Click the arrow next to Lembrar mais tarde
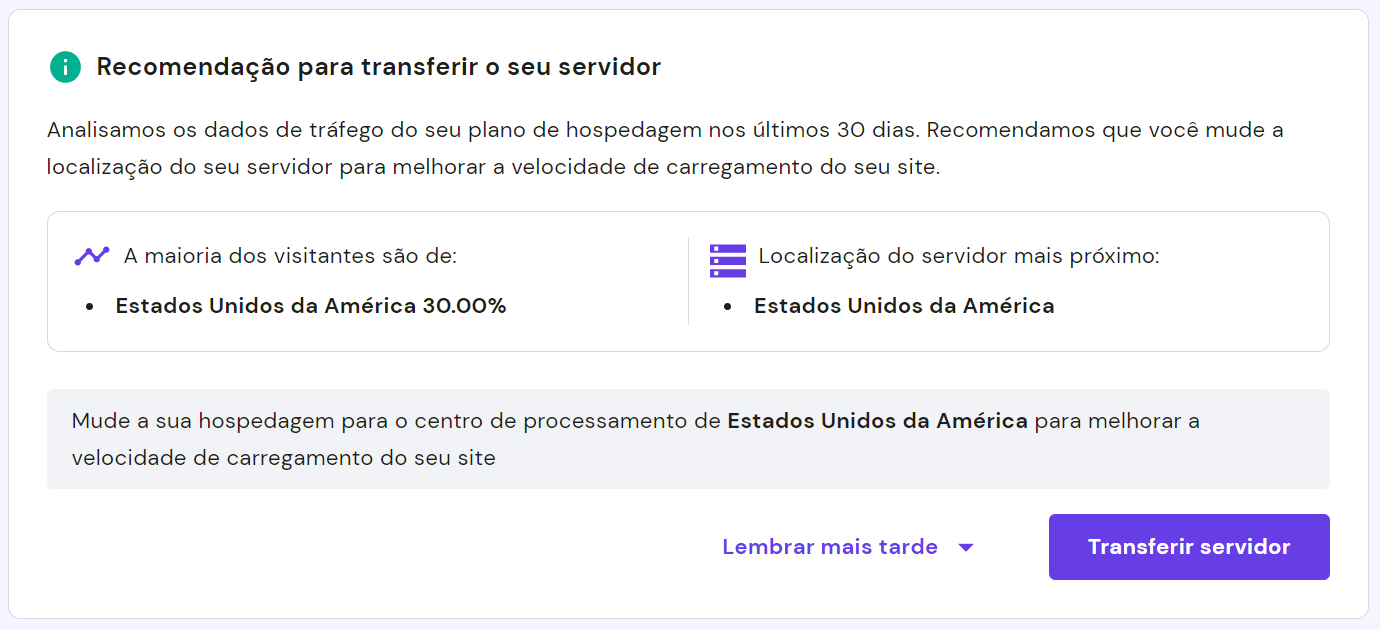Viewport: 1380px width, 630px height. 966,547
